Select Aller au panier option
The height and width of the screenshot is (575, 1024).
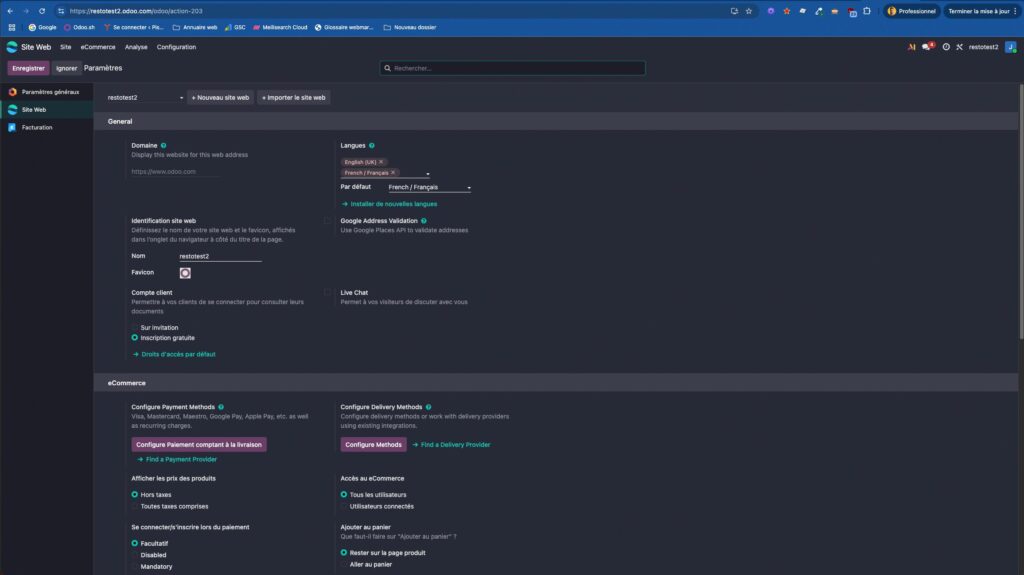click(344, 565)
